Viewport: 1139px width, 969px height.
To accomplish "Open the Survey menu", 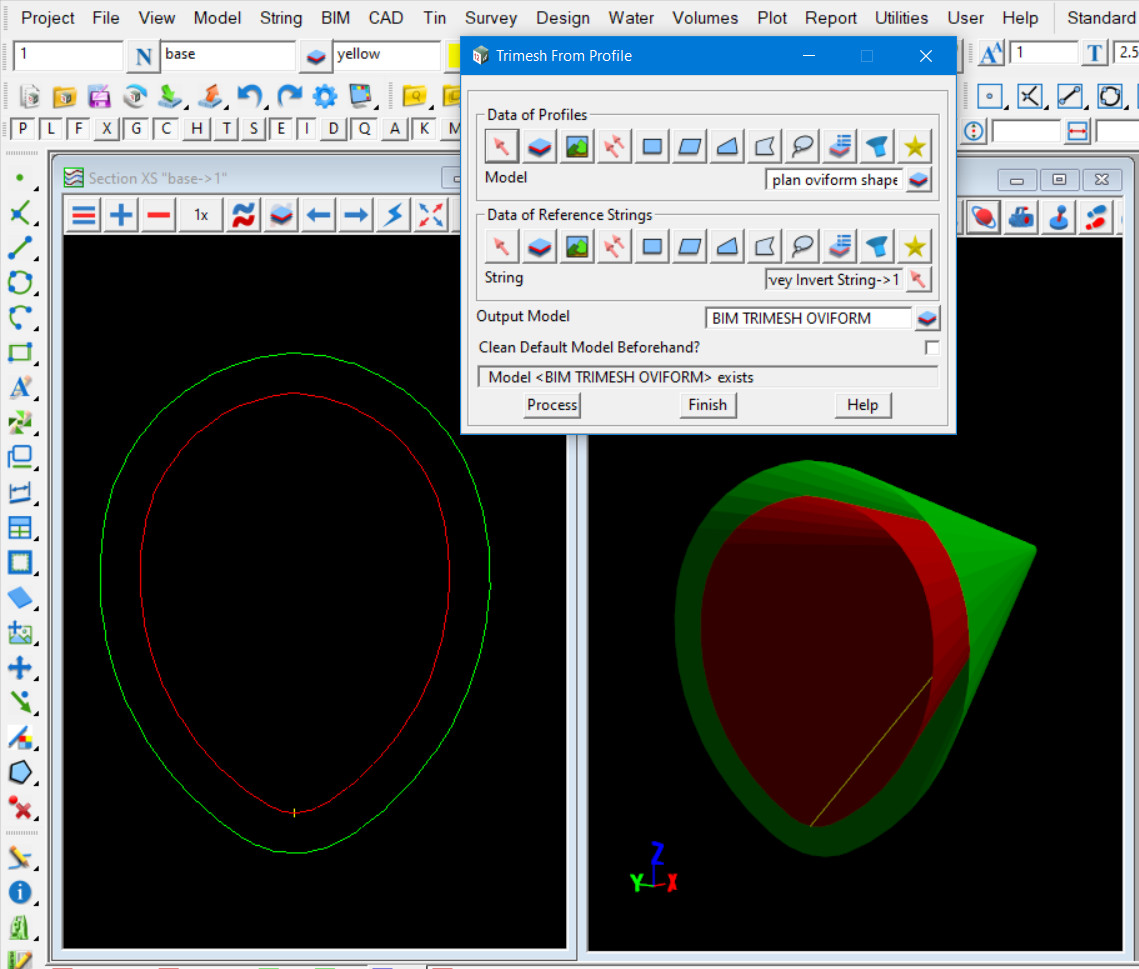I will click(491, 18).
